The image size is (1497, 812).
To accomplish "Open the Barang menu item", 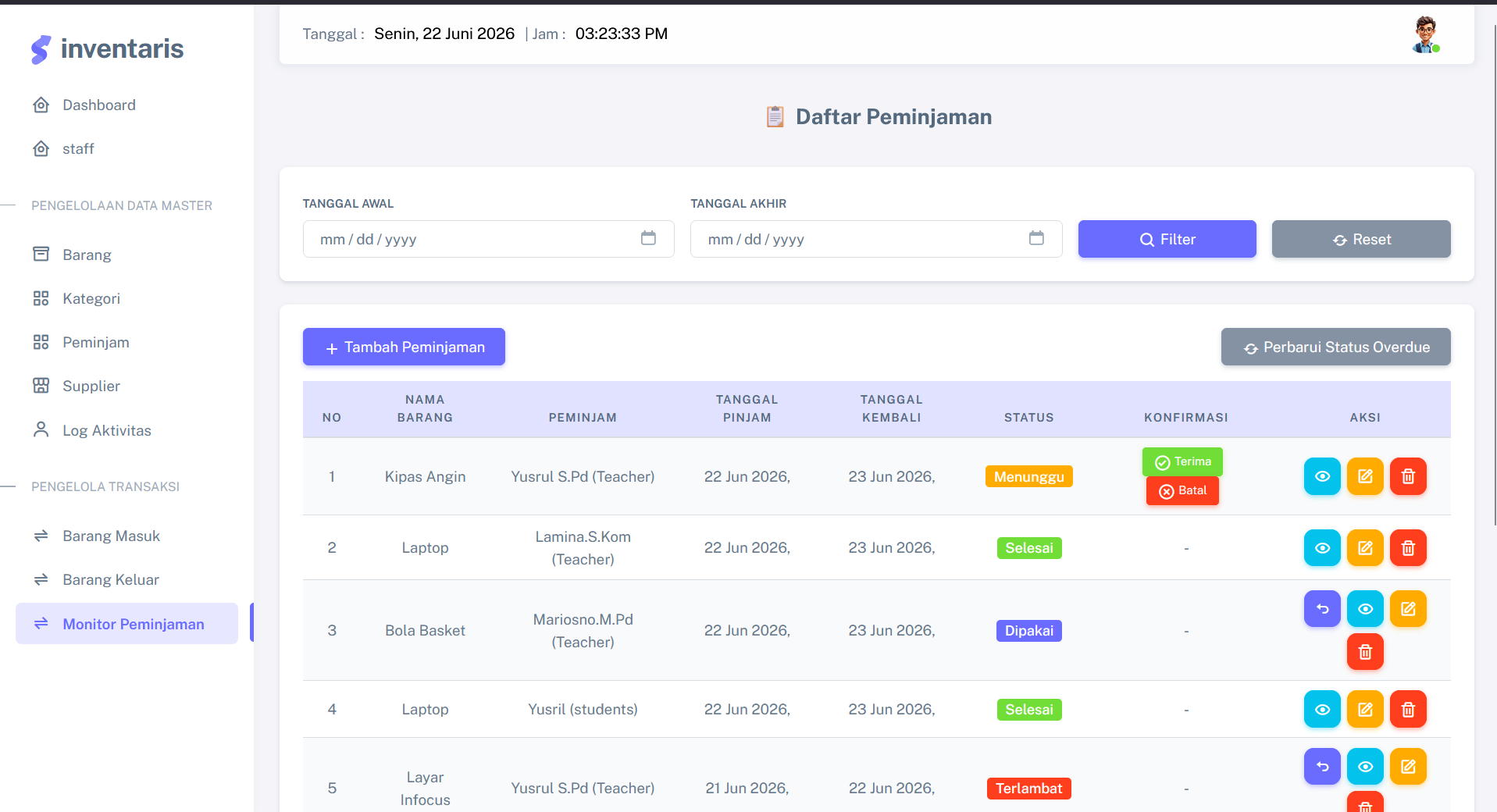I will pyautogui.click(x=127, y=255).
